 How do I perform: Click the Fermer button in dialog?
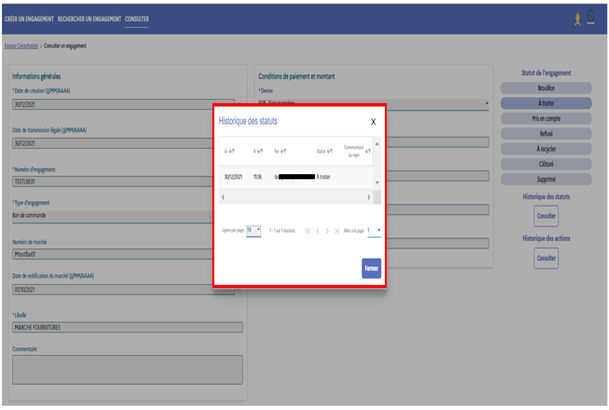(x=371, y=268)
